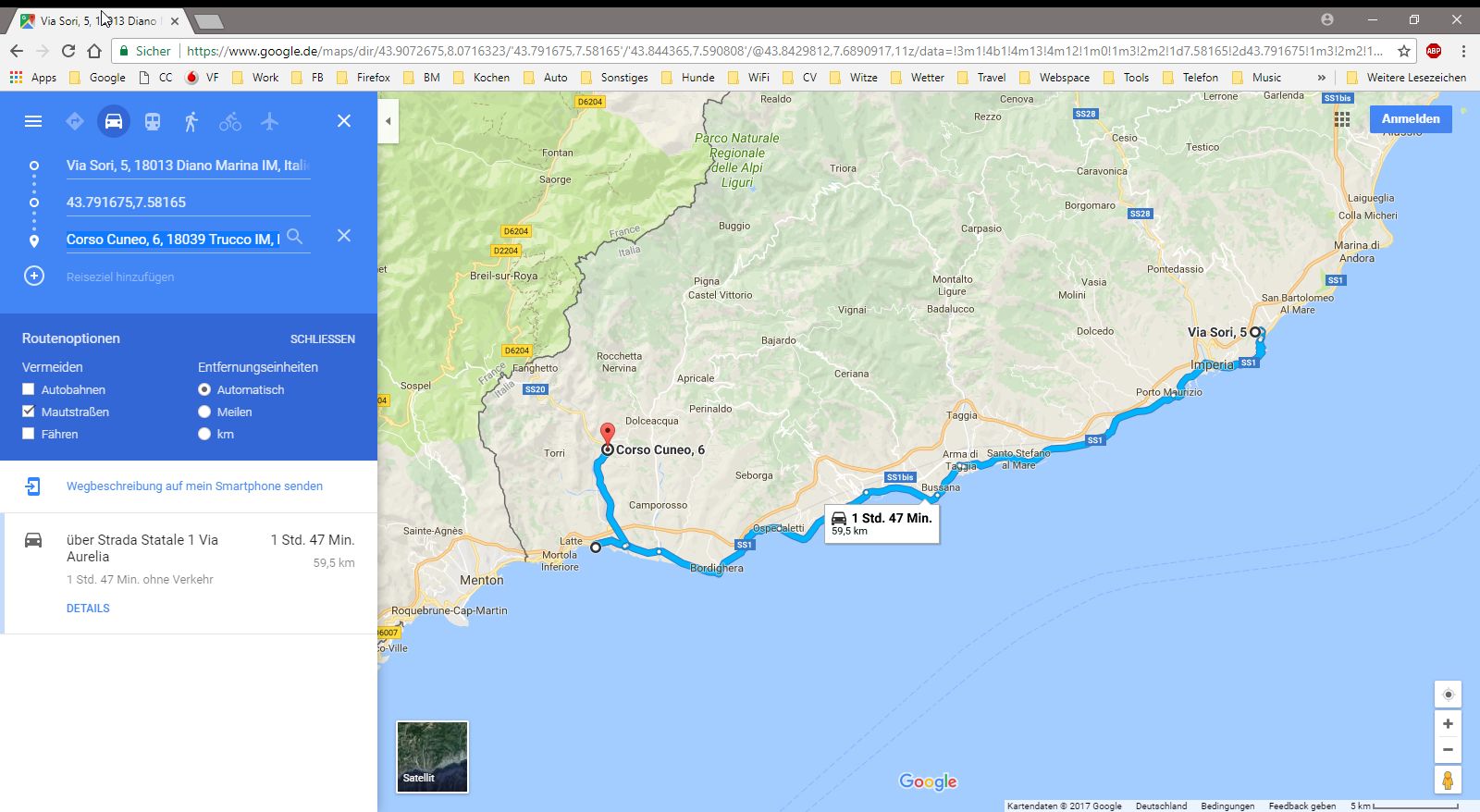The height and width of the screenshot is (812, 1480).
Task: Click the address bar URL
Action: pyautogui.click(x=784, y=51)
